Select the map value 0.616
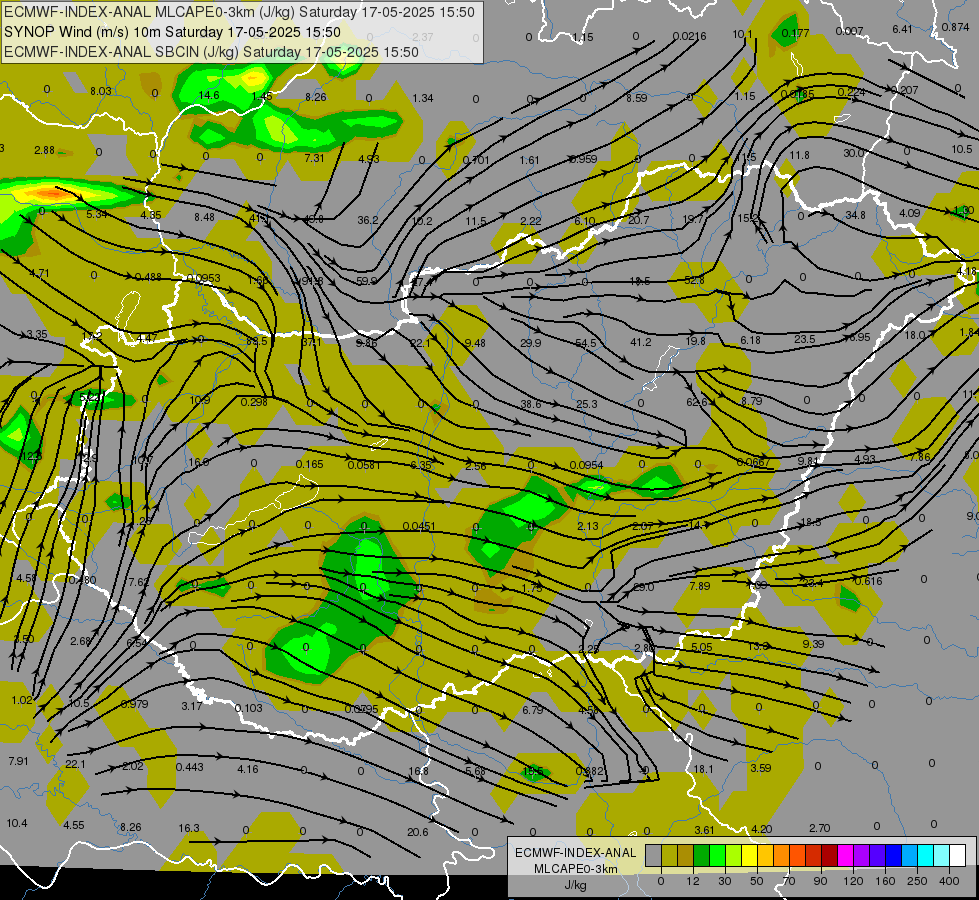979x900 pixels. point(868,581)
